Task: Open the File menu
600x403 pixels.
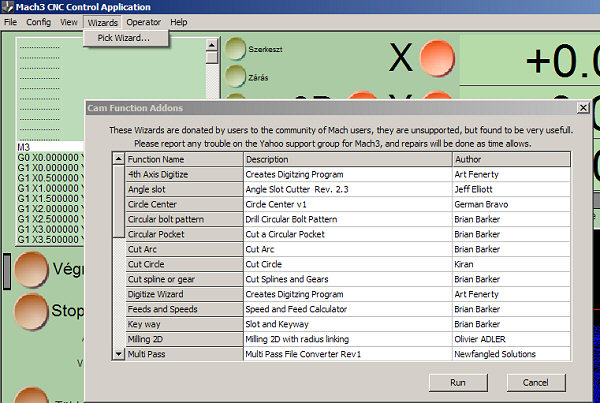Action: 10,22
